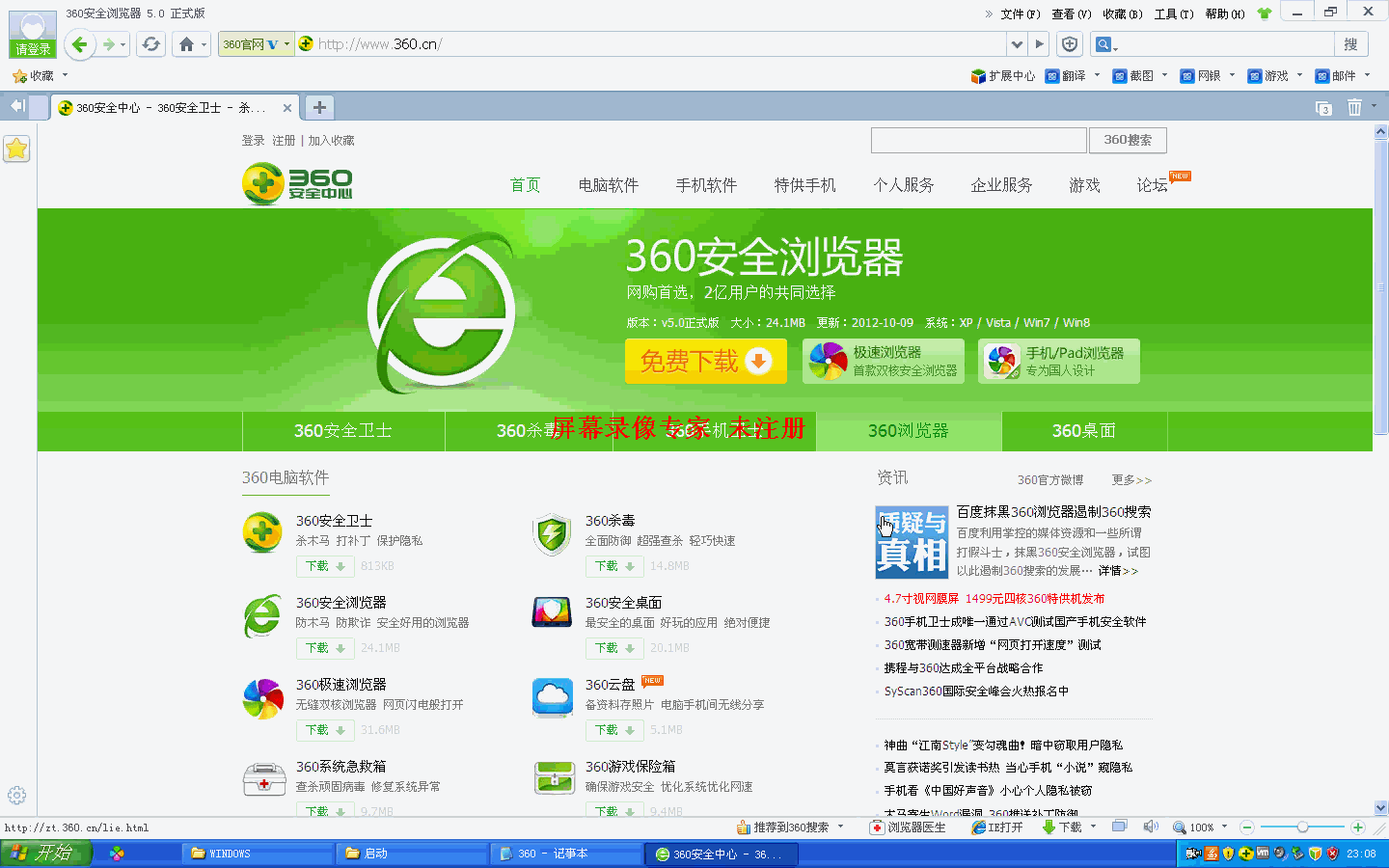This screenshot has width=1389, height=868.
Task: Expand the address bar URL dropdown
Action: [1017, 44]
